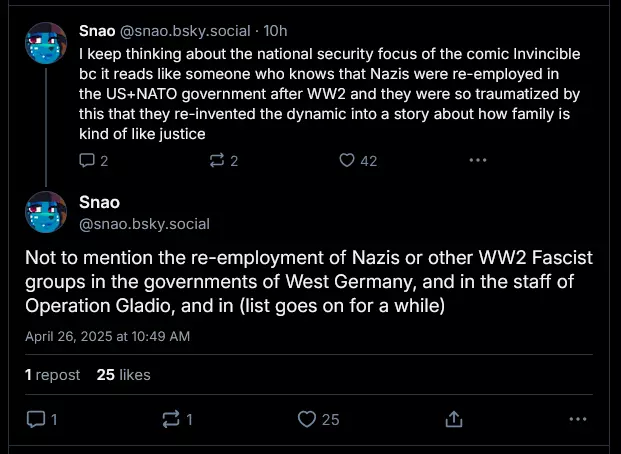The image size is (621, 454).
Task: Share the main post via share icon
Action: click(x=453, y=419)
